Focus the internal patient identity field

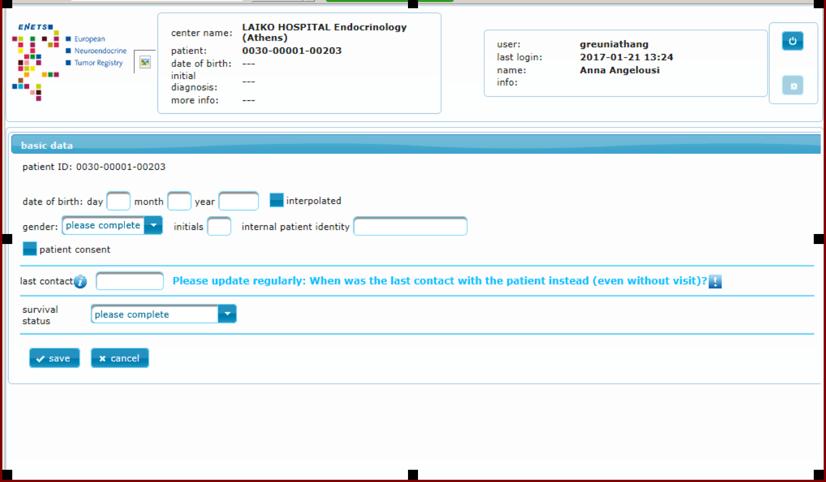(x=410, y=227)
